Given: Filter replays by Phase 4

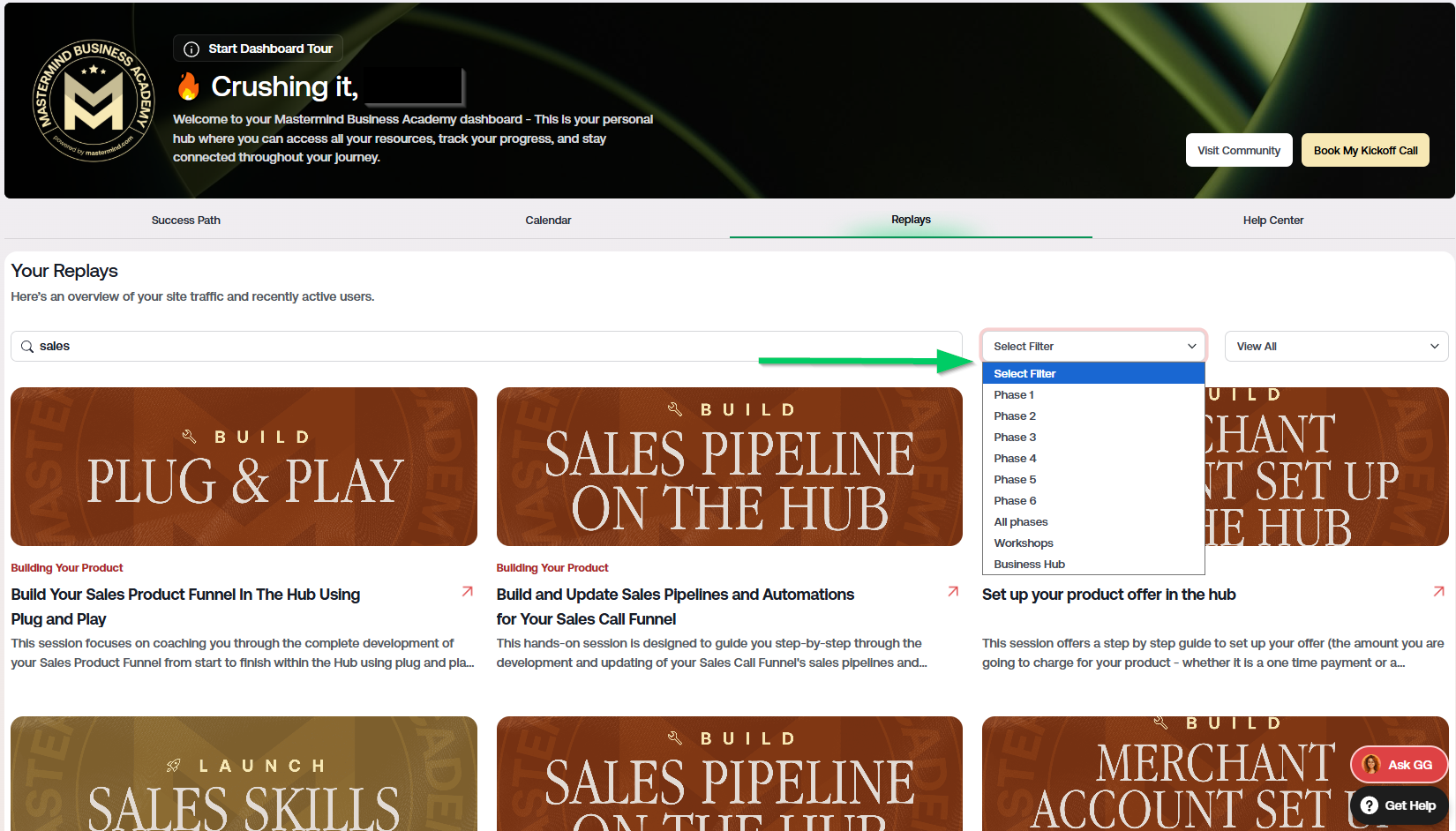Looking at the screenshot, I should (x=1093, y=458).
